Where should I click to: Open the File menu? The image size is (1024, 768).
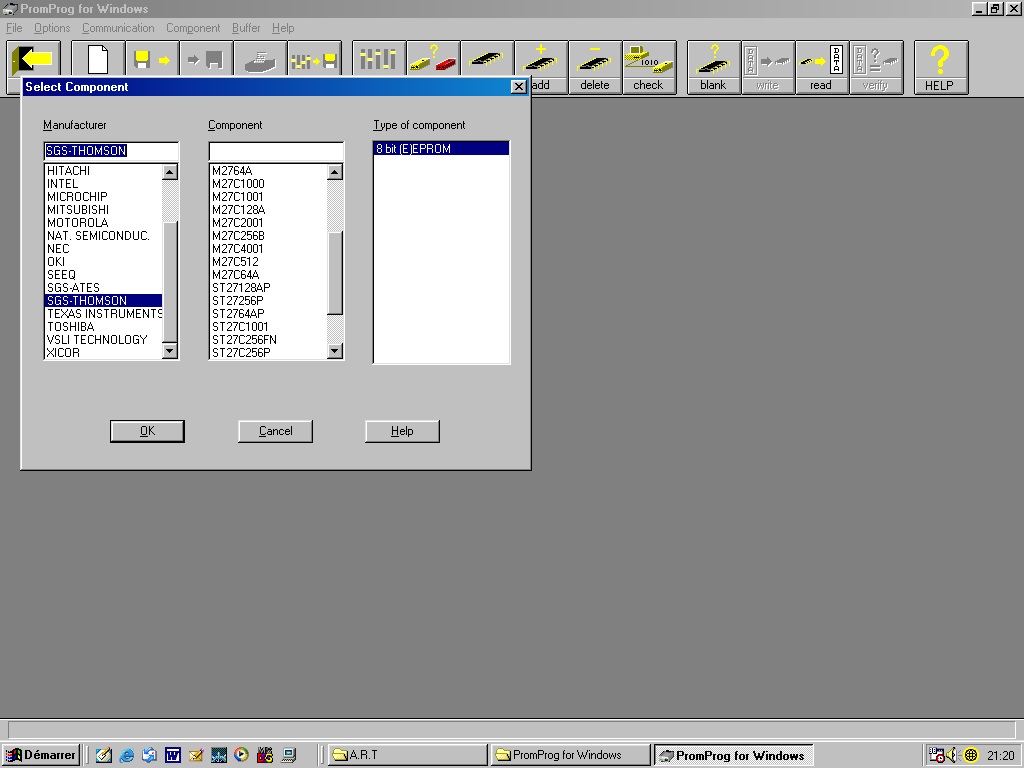pyautogui.click(x=14, y=28)
